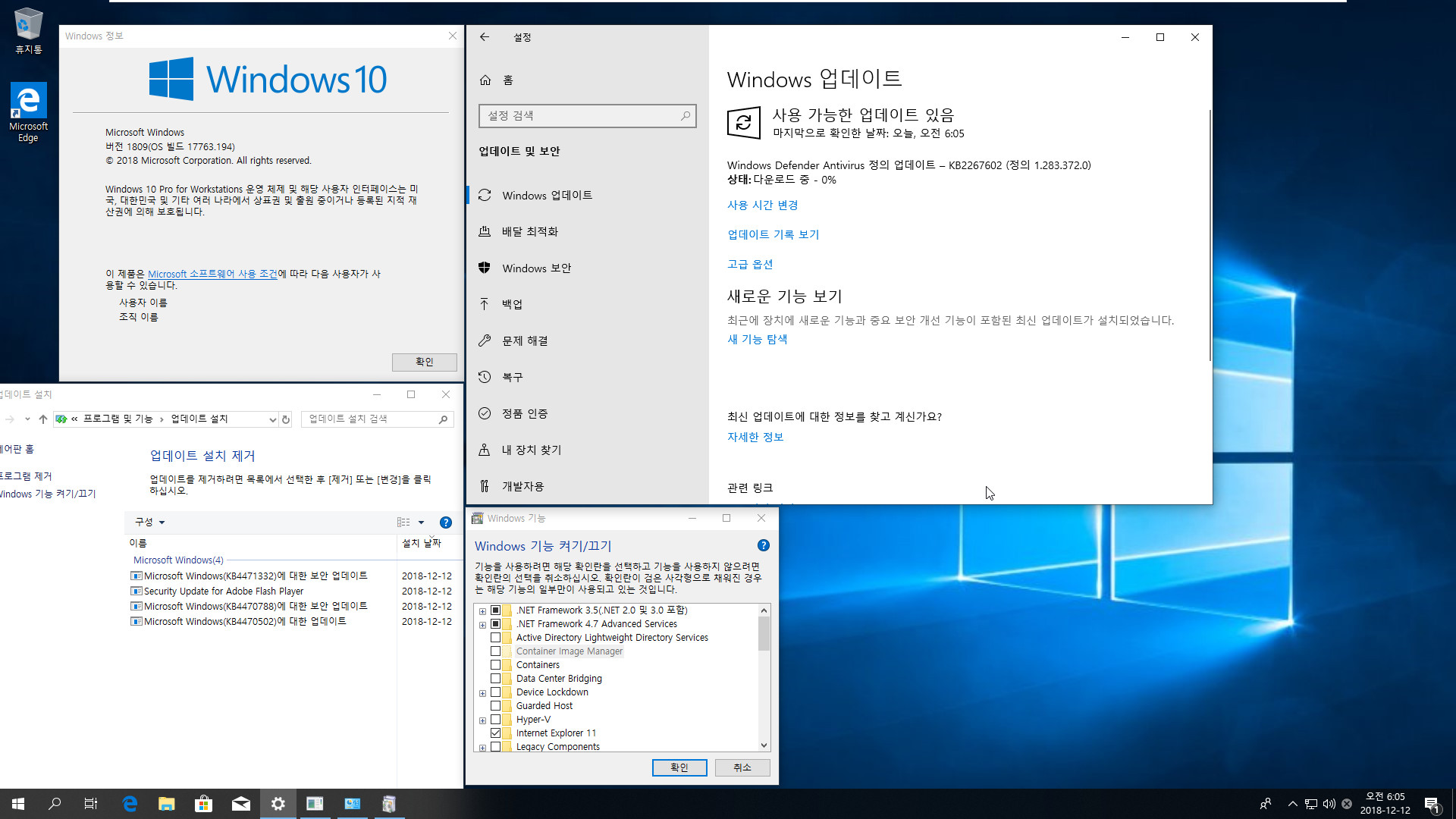
Task: Click the 정품 인증 checkmark icon
Action: [485, 413]
